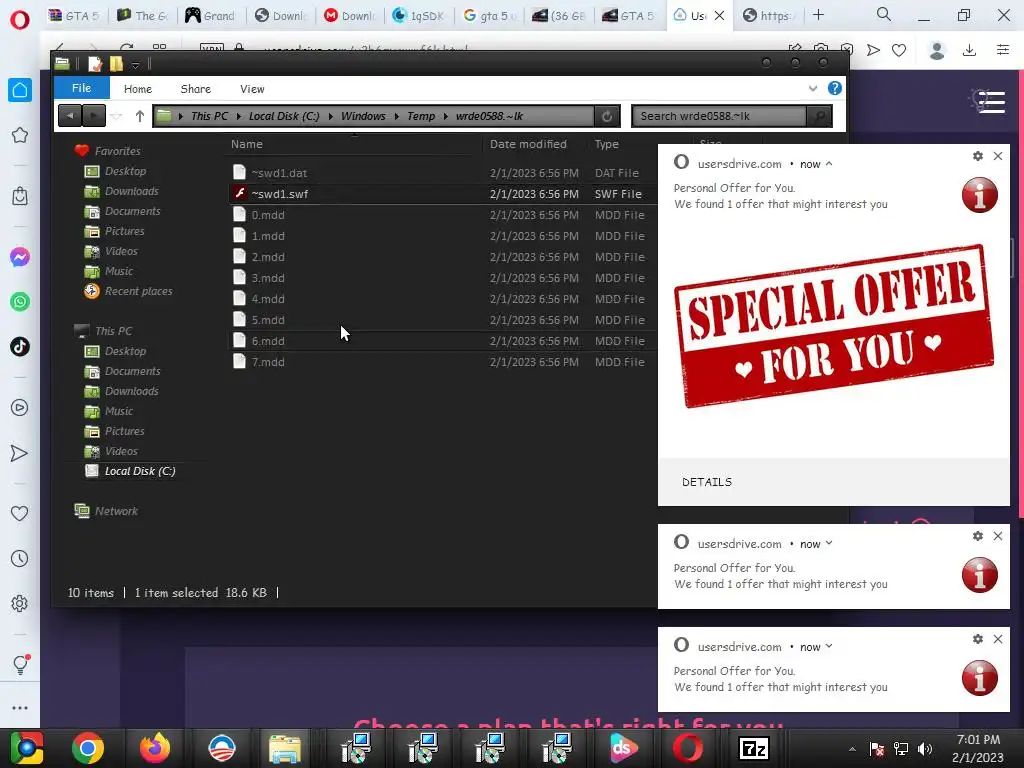
Task: Expand the middle notification chevron
Action: click(829, 543)
